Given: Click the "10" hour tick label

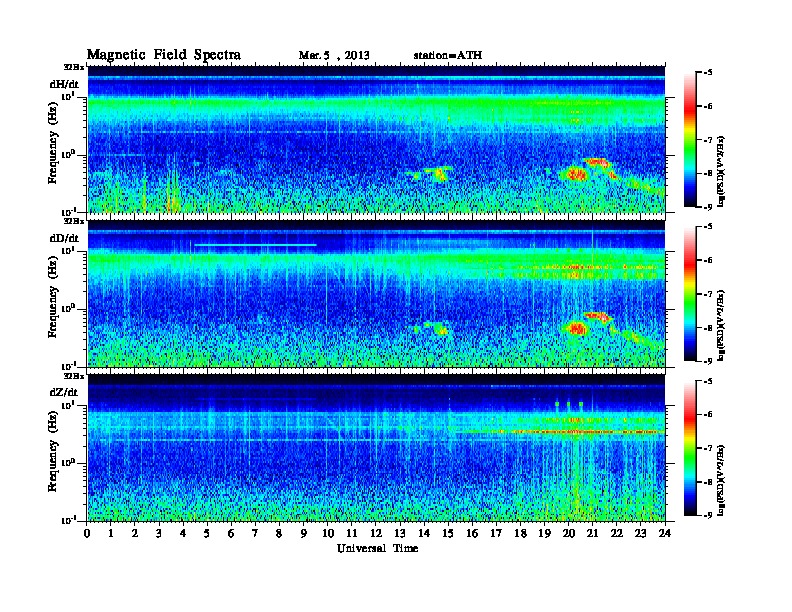Looking at the screenshot, I should [328, 533].
